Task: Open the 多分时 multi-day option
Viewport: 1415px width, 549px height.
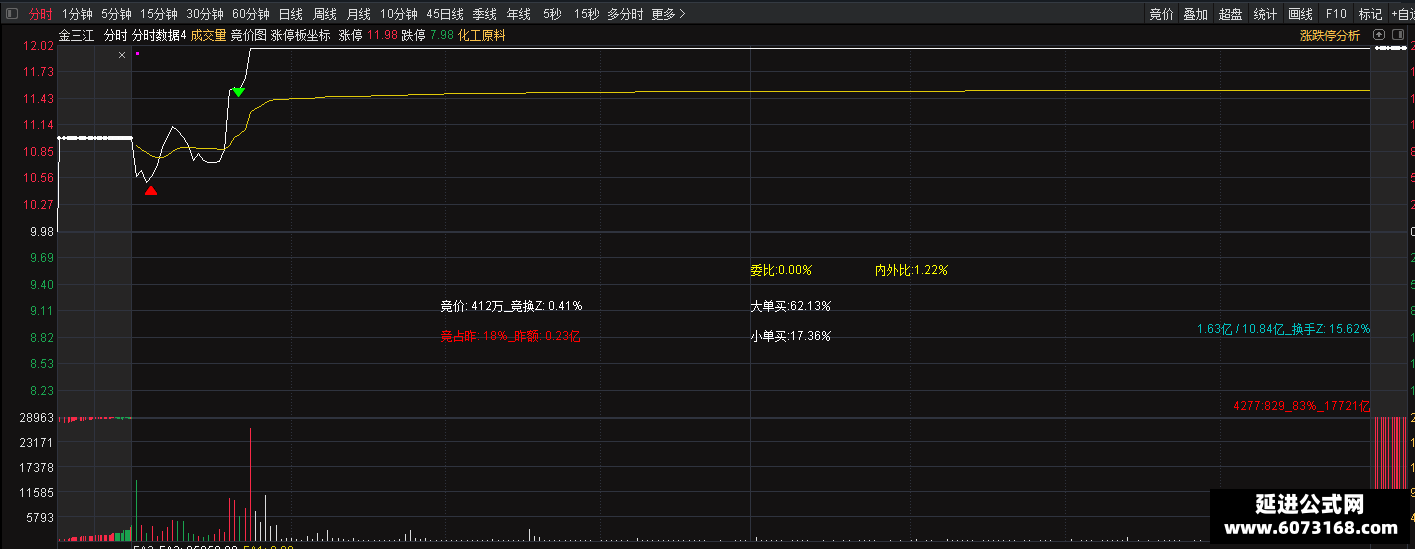Action: (x=625, y=14)
